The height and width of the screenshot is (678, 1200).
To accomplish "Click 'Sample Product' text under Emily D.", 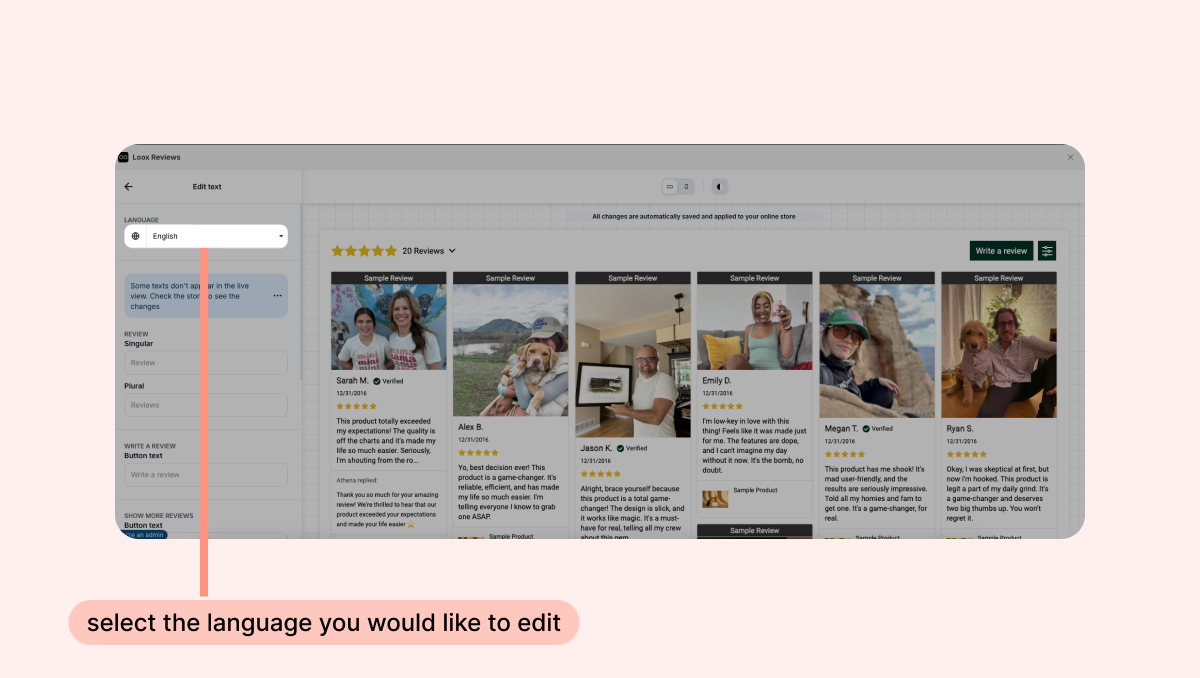I will pos(755,490).
